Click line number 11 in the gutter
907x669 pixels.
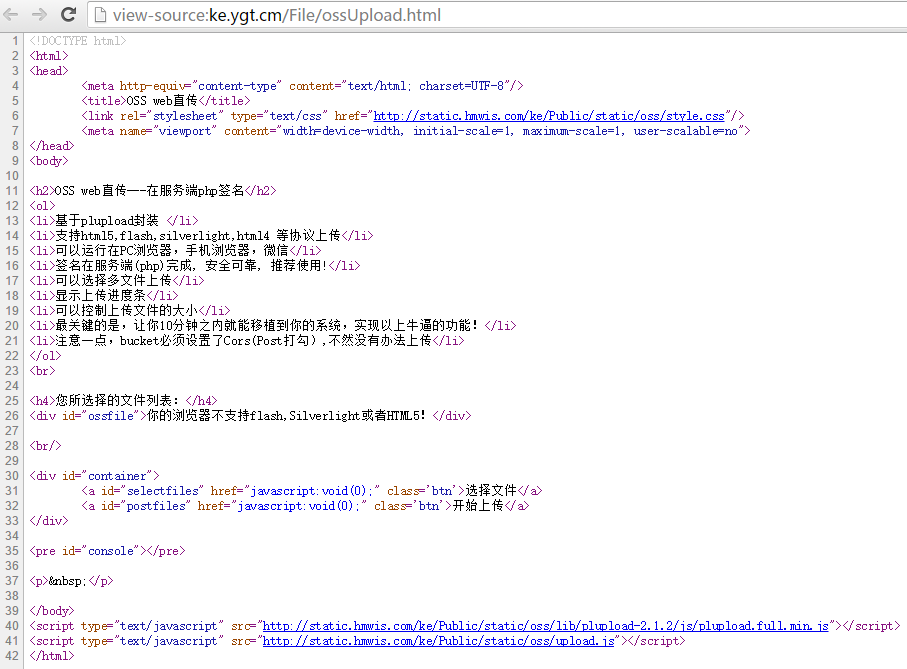point(12,191)
